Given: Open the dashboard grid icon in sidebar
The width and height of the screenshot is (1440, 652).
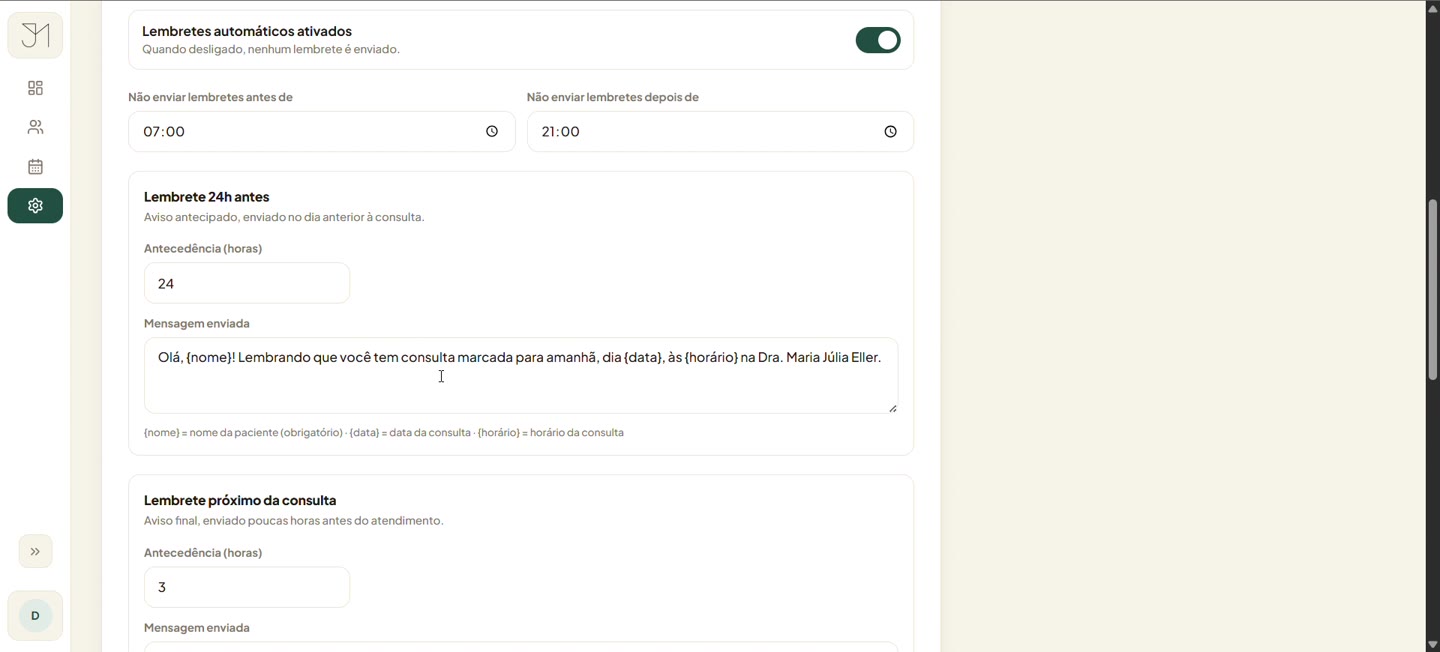Looking at the screenshot, I should [35, 88].
